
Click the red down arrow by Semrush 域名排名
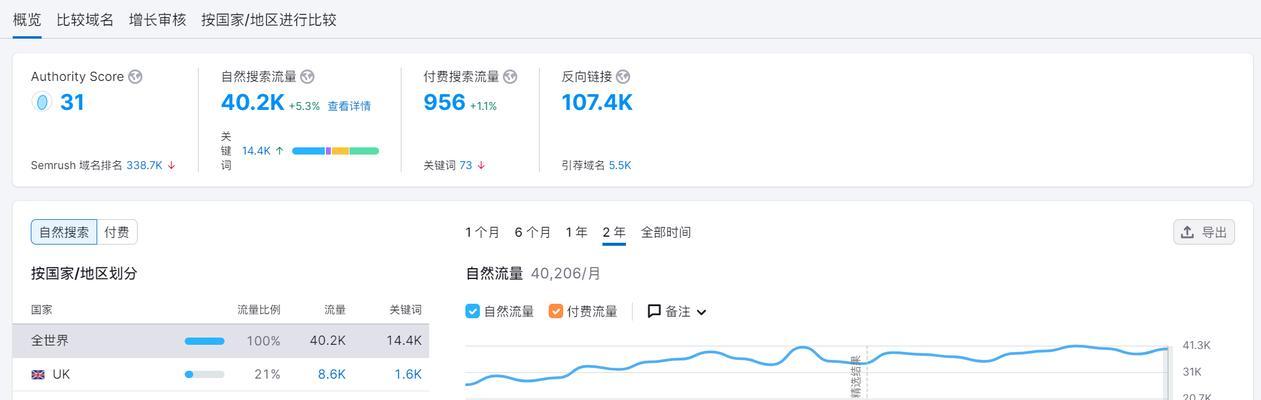point(171,166)
